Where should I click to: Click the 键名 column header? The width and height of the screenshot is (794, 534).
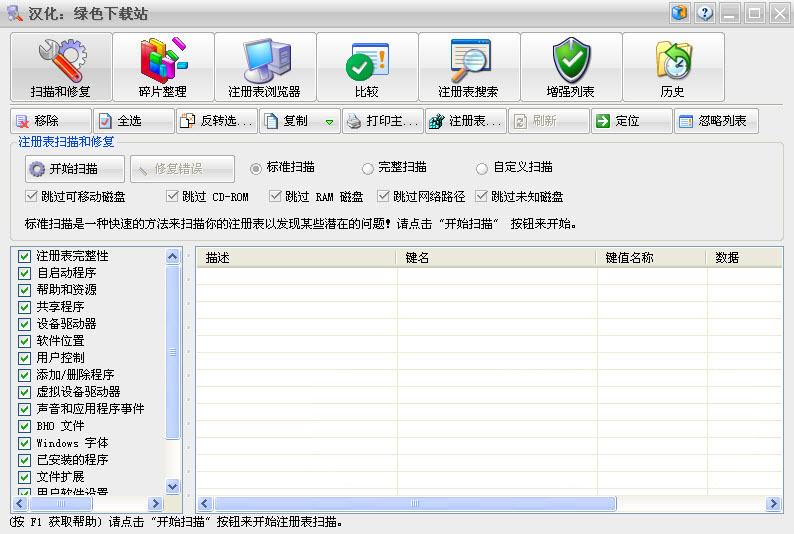tap(496, 258)
